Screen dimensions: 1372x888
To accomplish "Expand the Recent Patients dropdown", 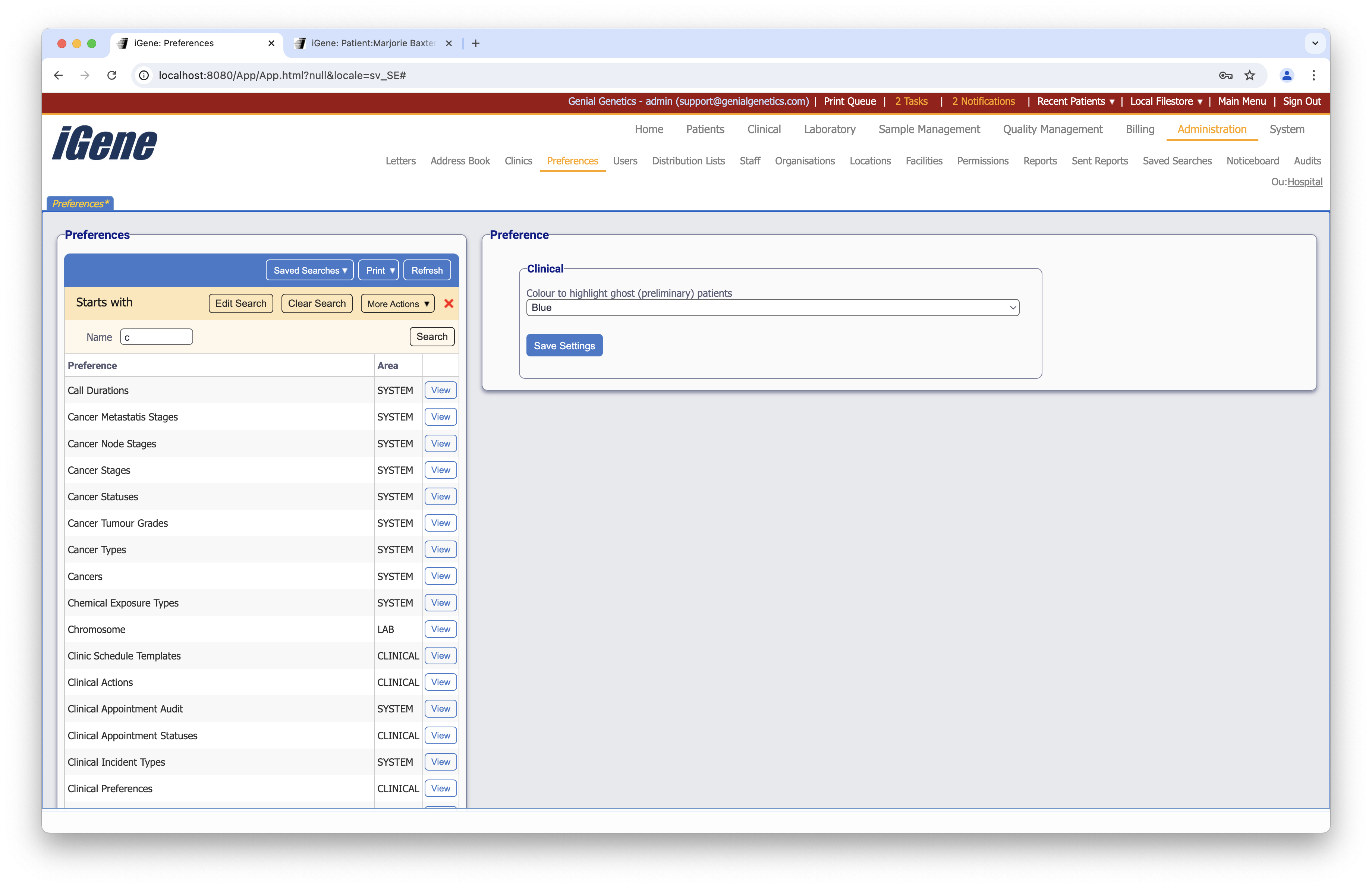I will point(1074,101).
